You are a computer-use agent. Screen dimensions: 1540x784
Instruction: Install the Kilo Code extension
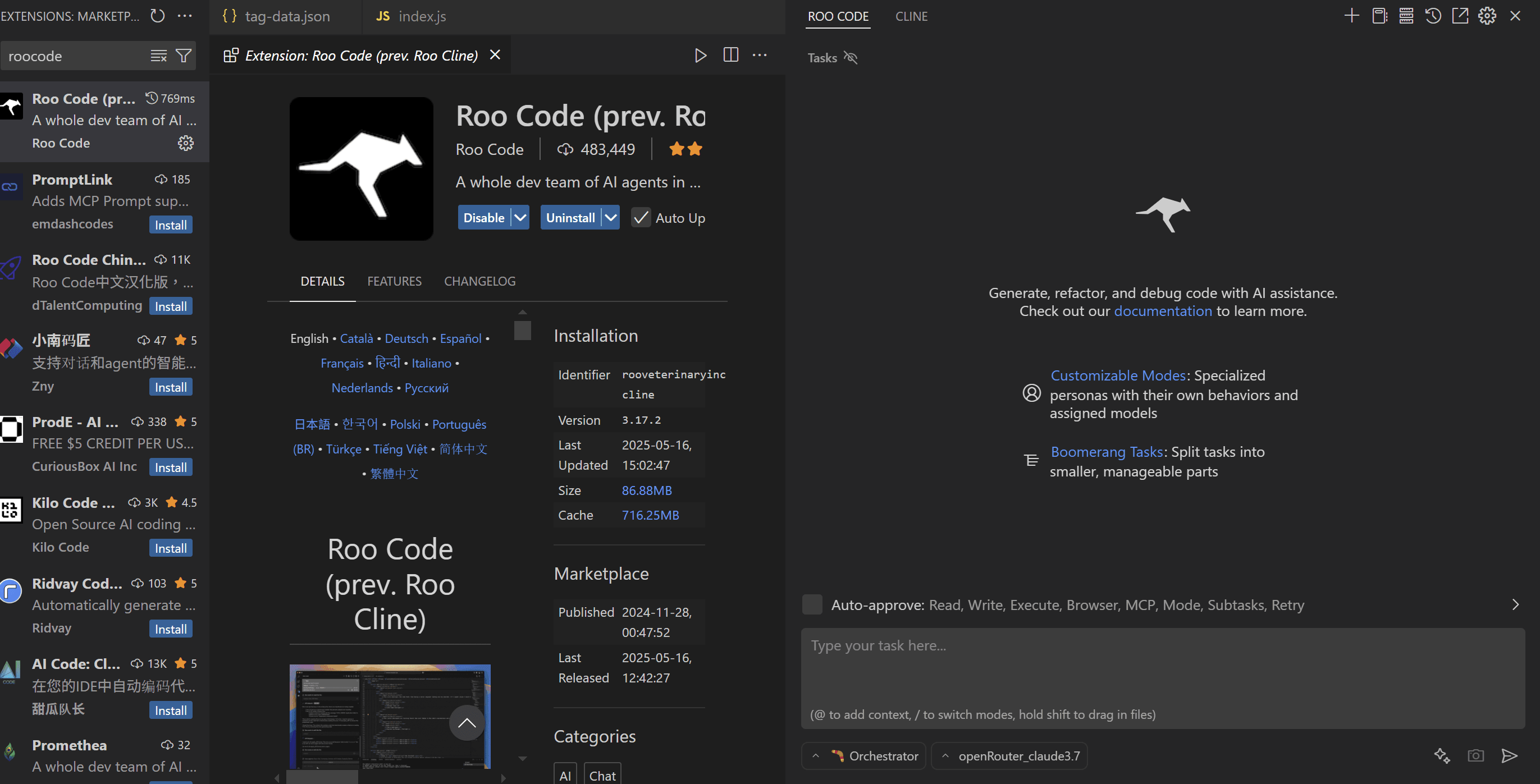pos(171,548)
